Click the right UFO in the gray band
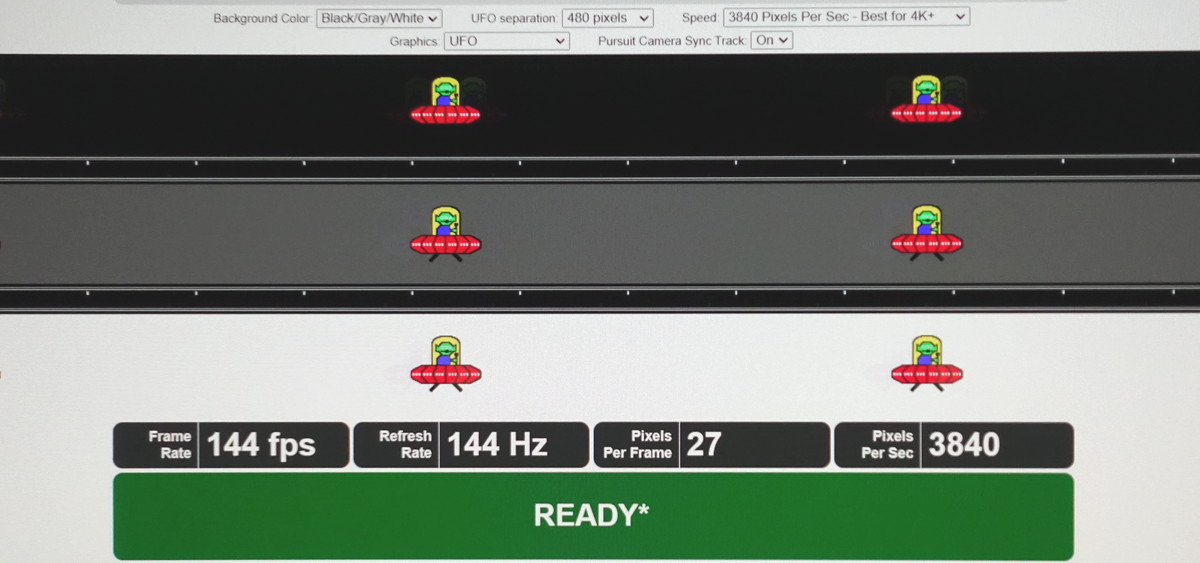This screenshot has width=1200, height=563. [926, 233]
